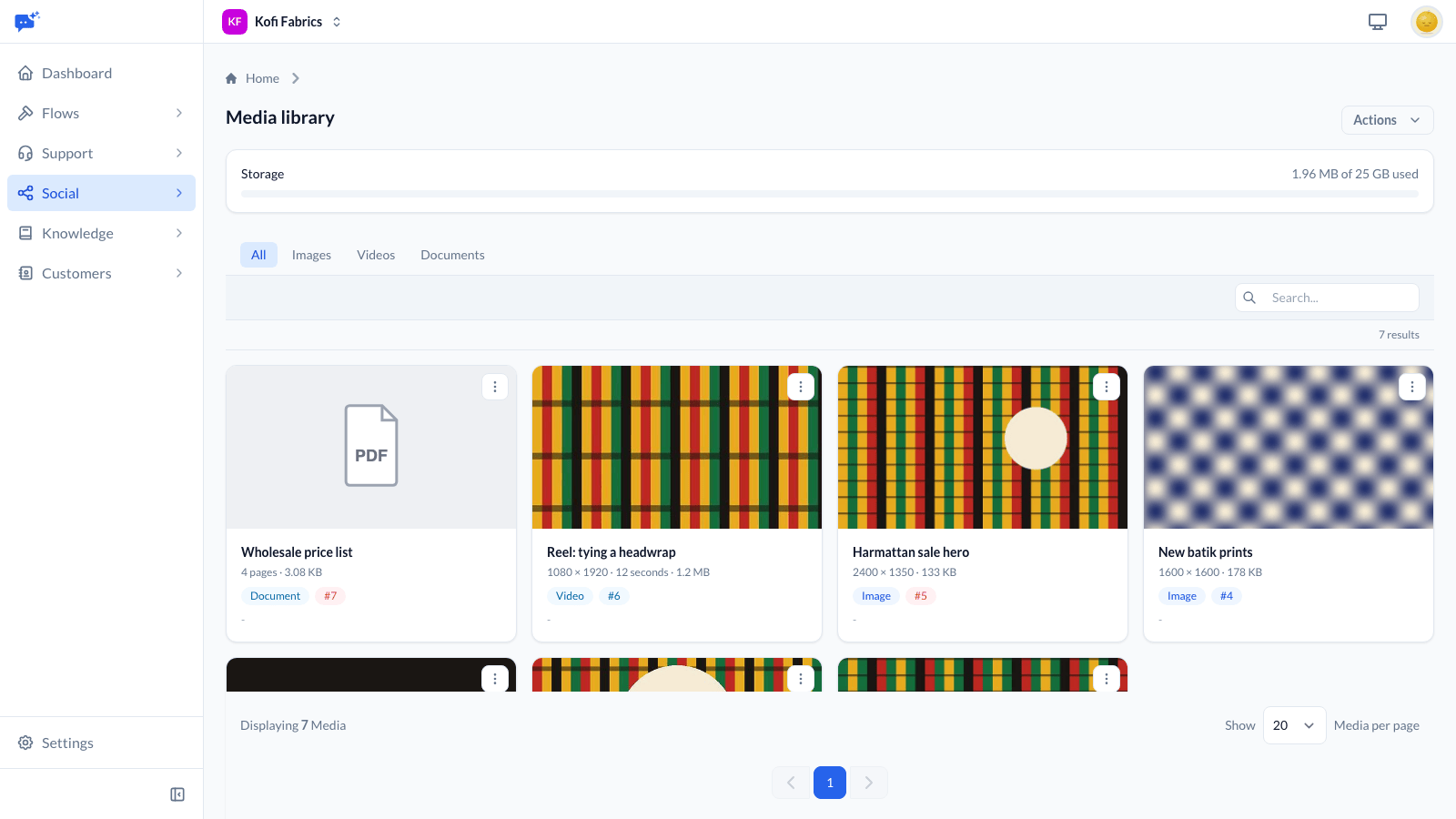
Task: Focus the media search field
Action: pyautogui.click(x=1327, y=298)
